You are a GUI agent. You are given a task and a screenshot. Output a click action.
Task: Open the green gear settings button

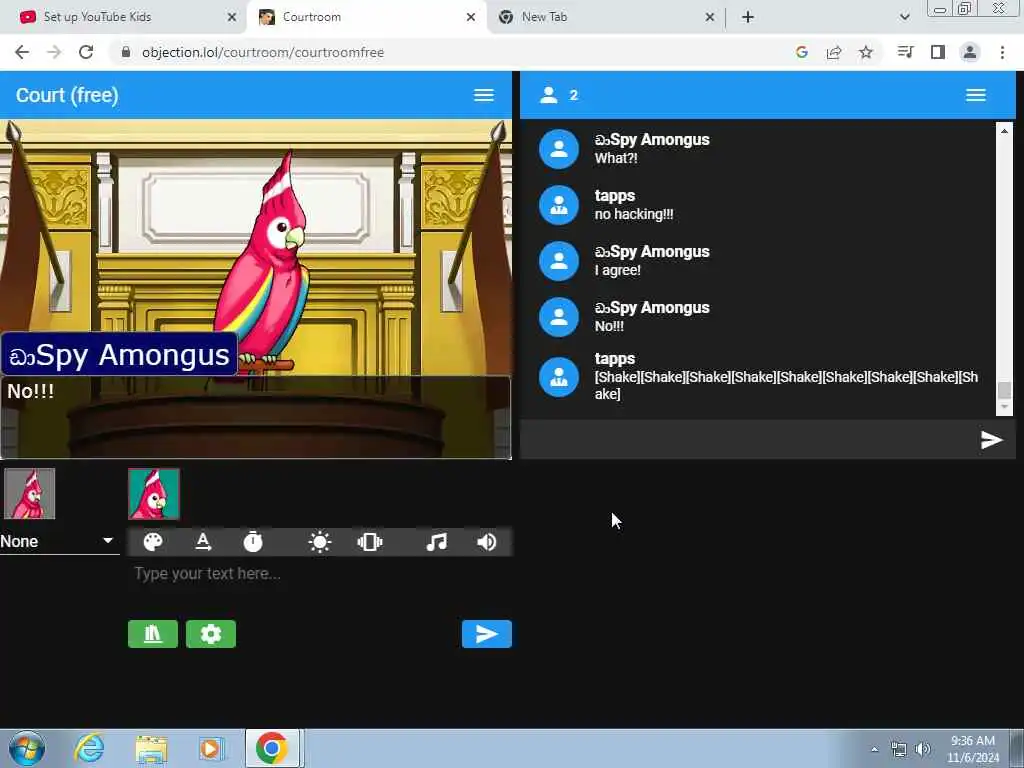point(211,634)
